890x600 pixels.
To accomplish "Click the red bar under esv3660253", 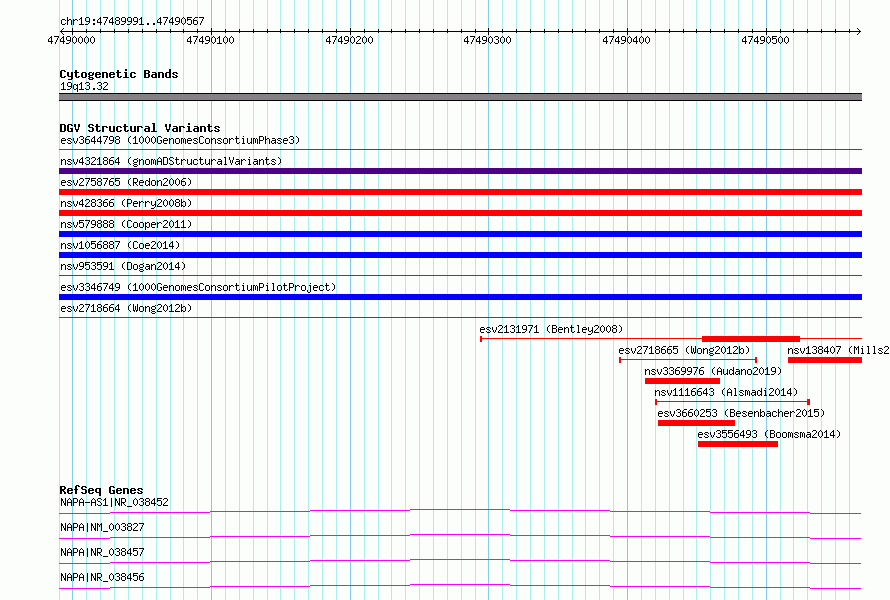I will point(696,423).
